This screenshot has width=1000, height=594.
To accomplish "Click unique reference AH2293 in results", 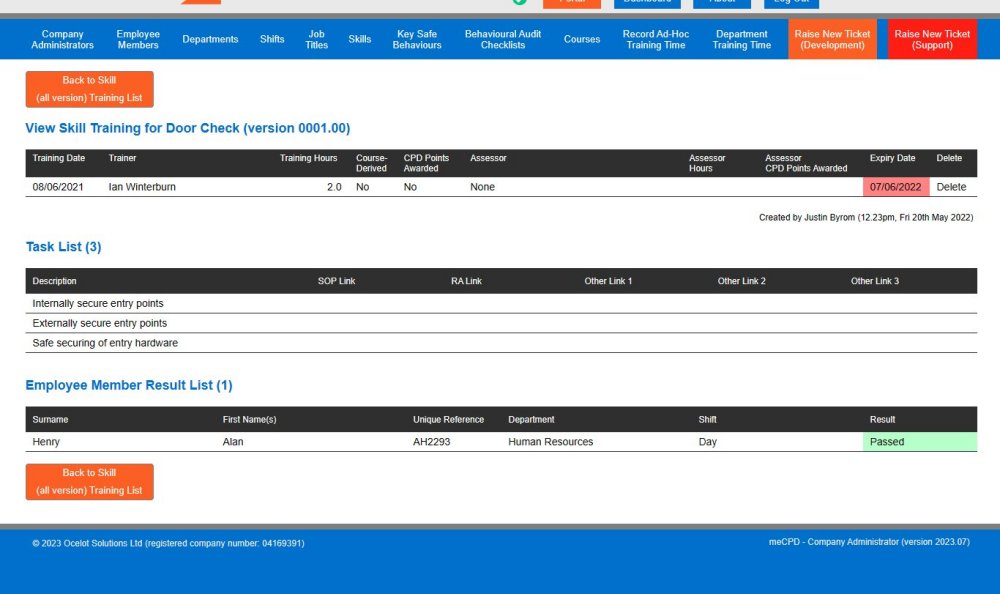I will pyautogui.click(x=431, y=441).
